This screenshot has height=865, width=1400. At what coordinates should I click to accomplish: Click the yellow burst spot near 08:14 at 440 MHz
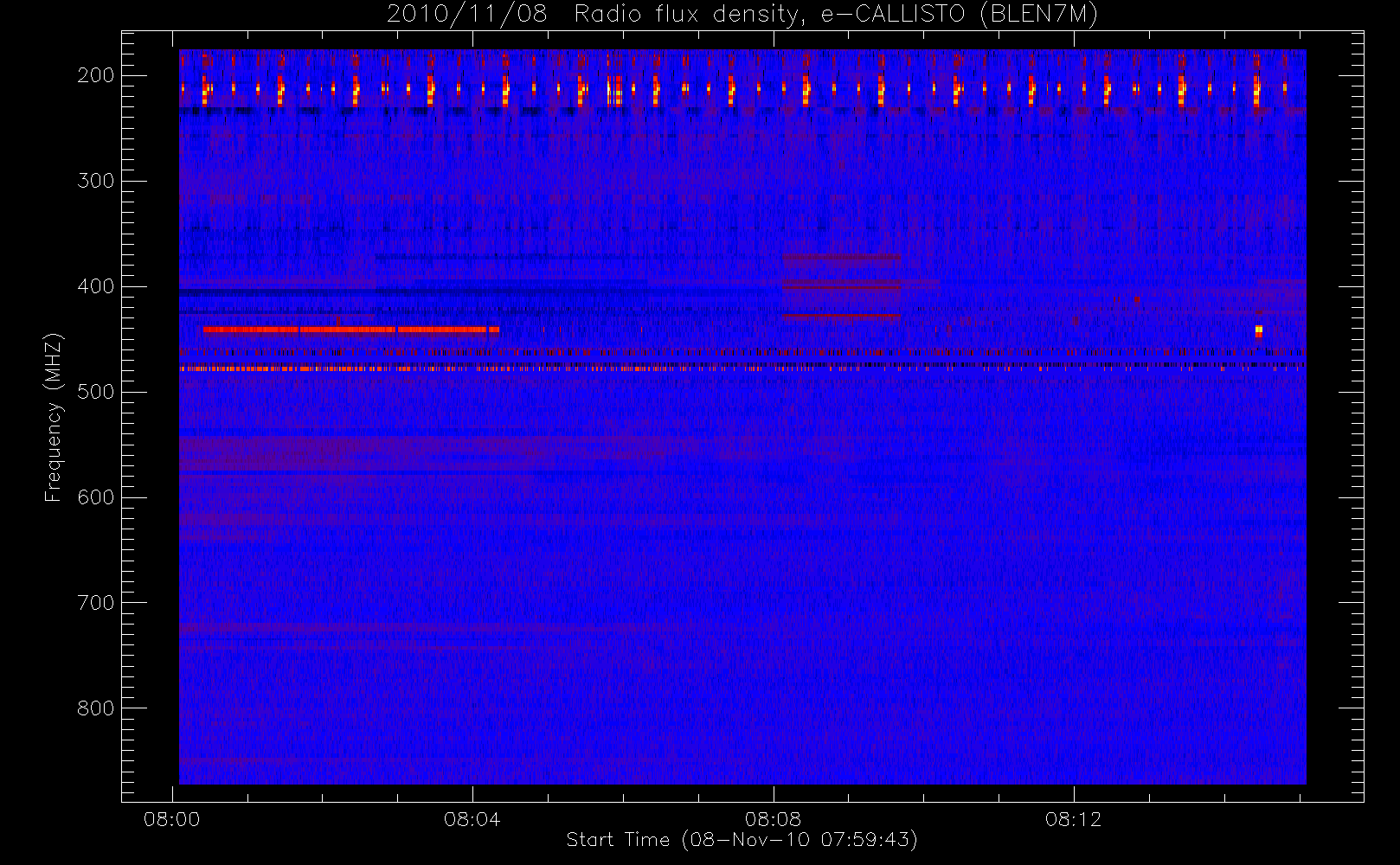1259,331
